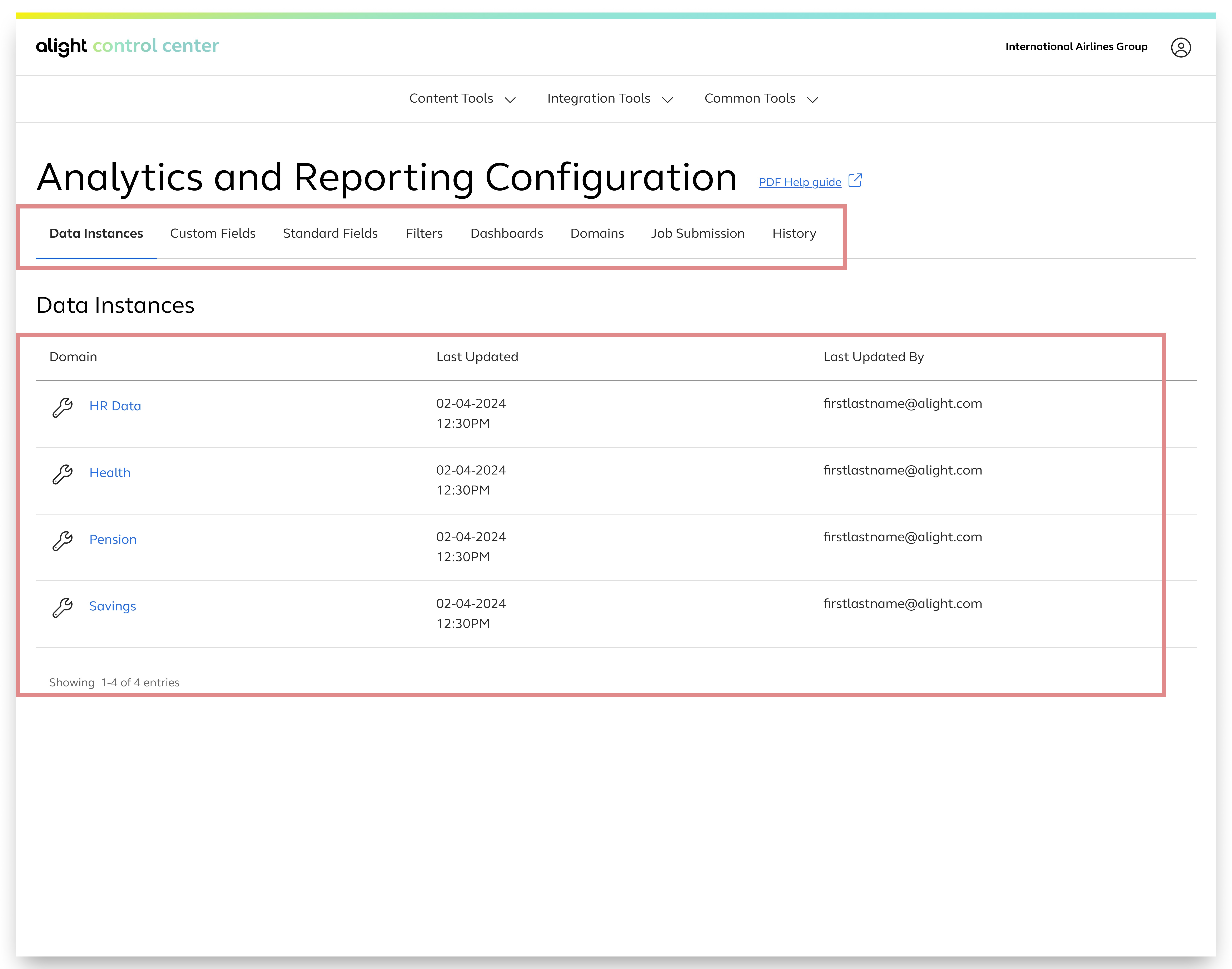1232x969 pixels.
Task: Click the wrench icon beside Health
Action: coord(62,473)
